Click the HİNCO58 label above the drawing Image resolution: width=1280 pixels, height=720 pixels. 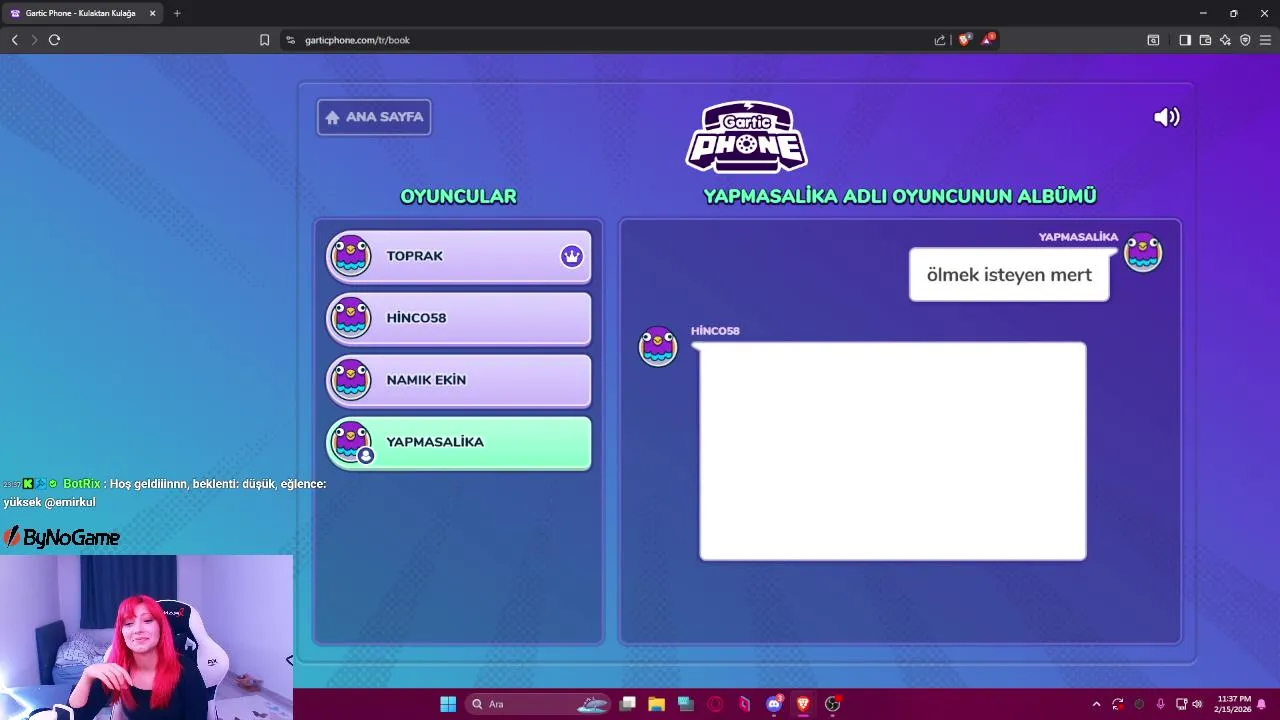pos(715,331)
